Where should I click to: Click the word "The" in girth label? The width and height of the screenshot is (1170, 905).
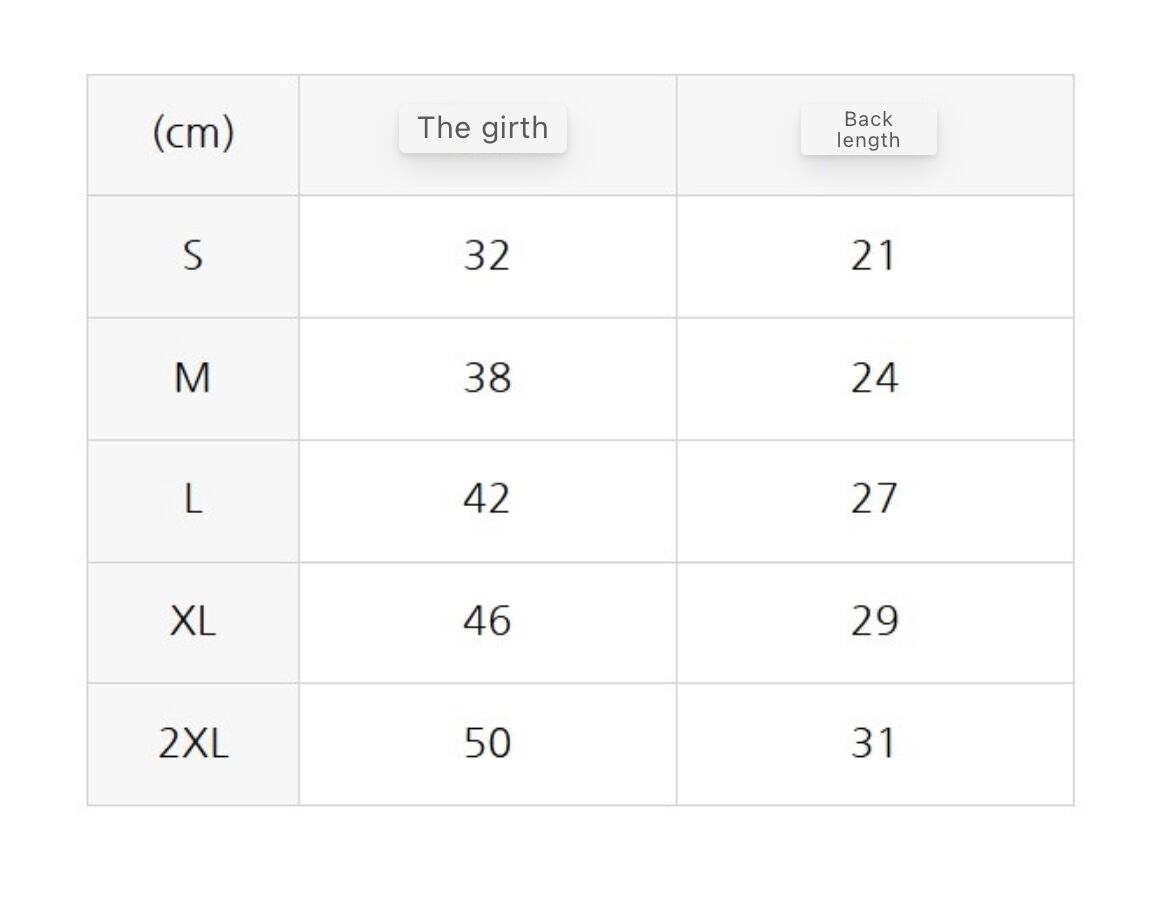click(x=439, y=128)
